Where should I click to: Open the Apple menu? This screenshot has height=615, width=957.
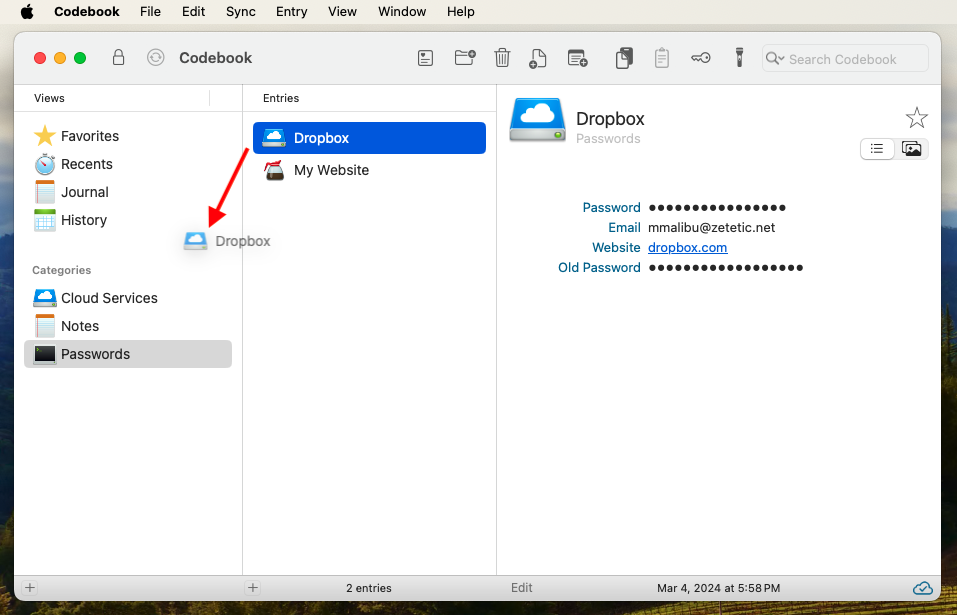point(27,12)
